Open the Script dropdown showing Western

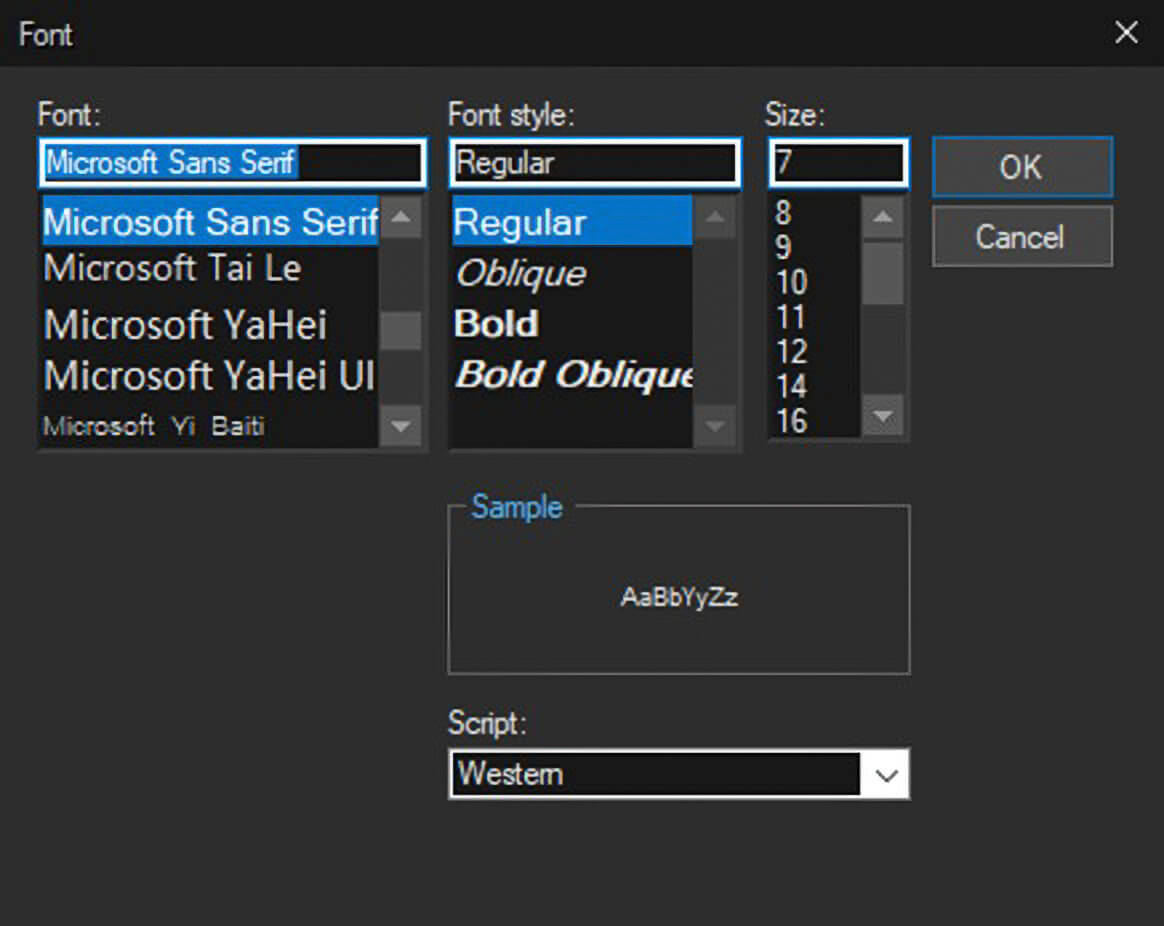coord(679,774)
